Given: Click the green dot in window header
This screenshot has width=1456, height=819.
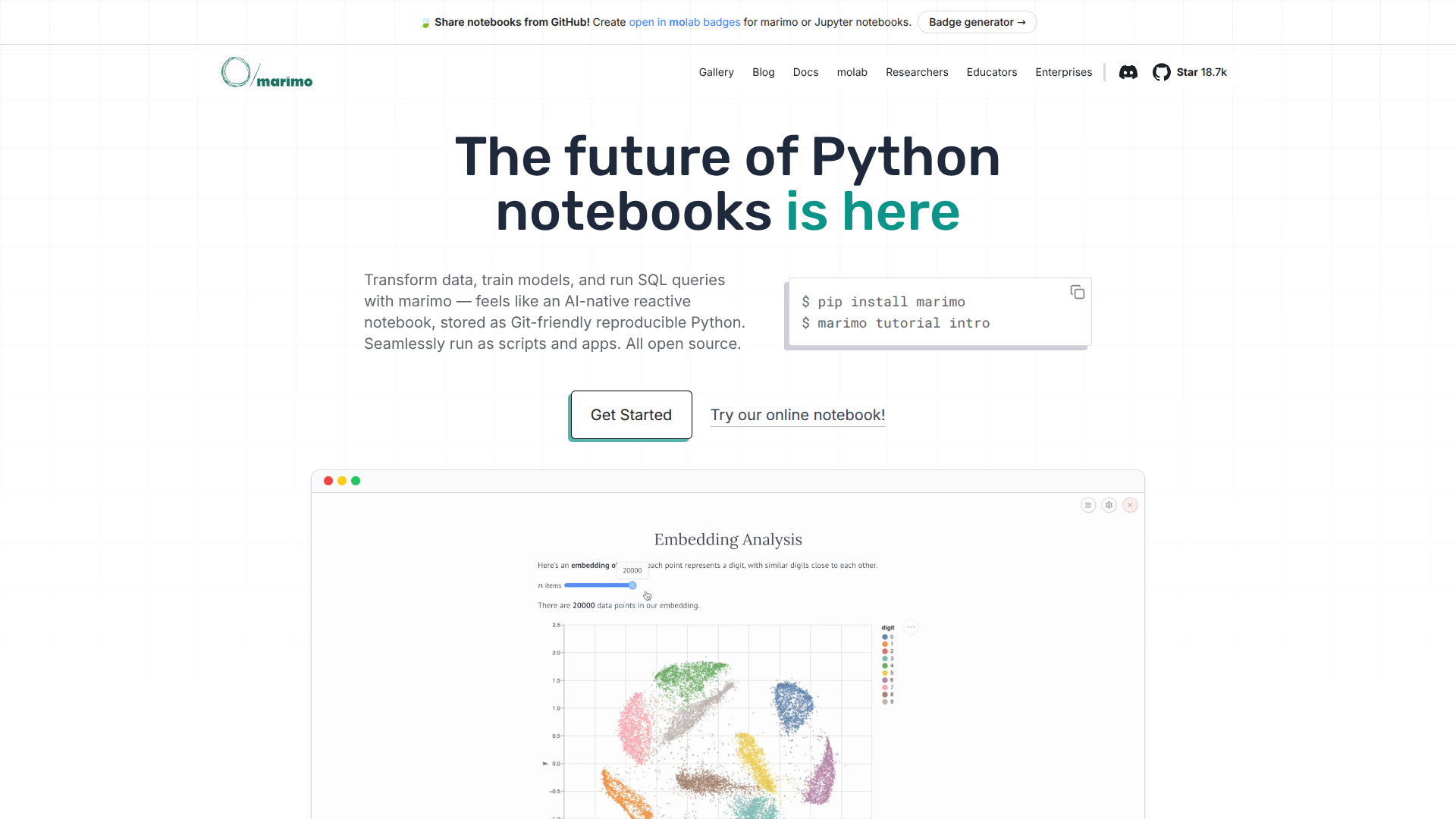Looking at the screenshot, I should pos(356,481).
